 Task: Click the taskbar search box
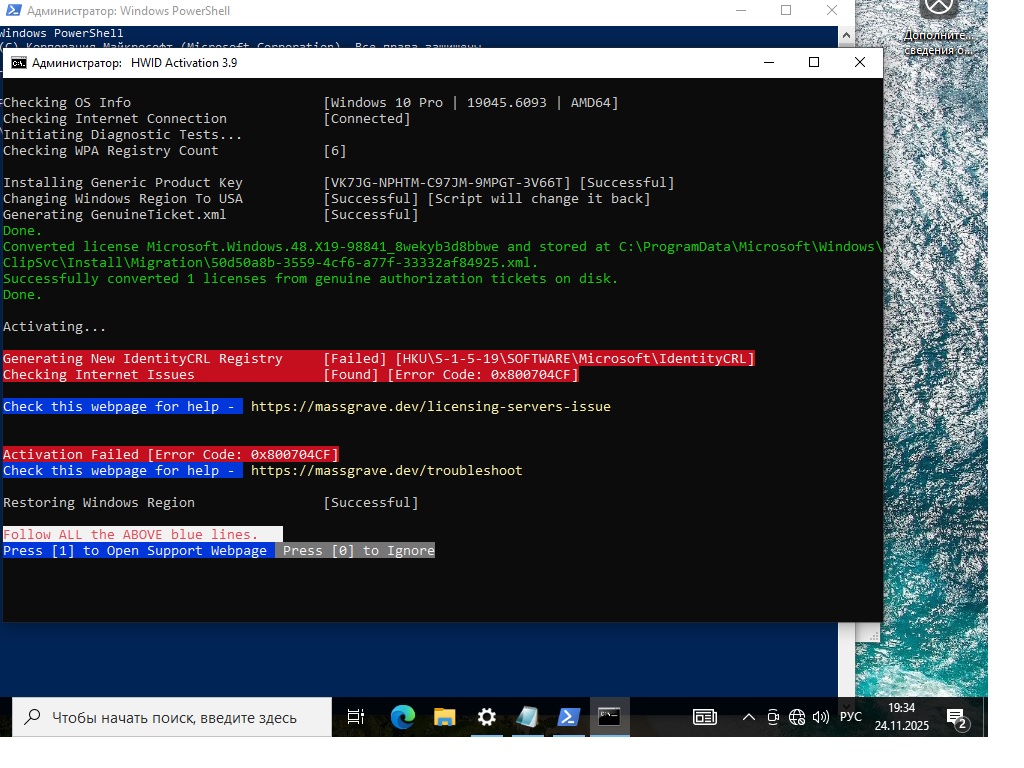172,717
